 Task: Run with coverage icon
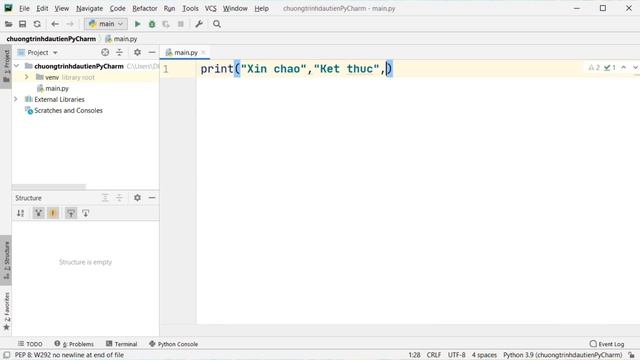pyautogui.click(x=166, y=24)
